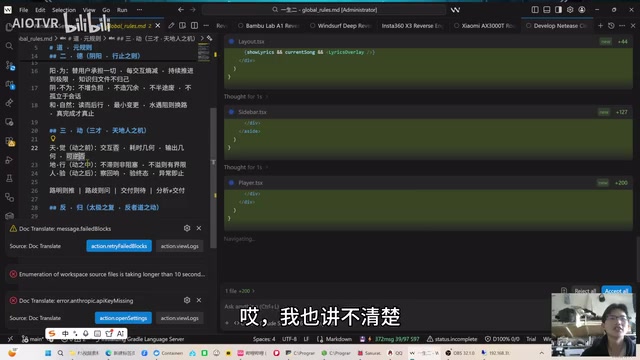Click the global_rules.md breadcrumb segment
The width and height of the screenshot is (640, 360).
pos(36,38)
